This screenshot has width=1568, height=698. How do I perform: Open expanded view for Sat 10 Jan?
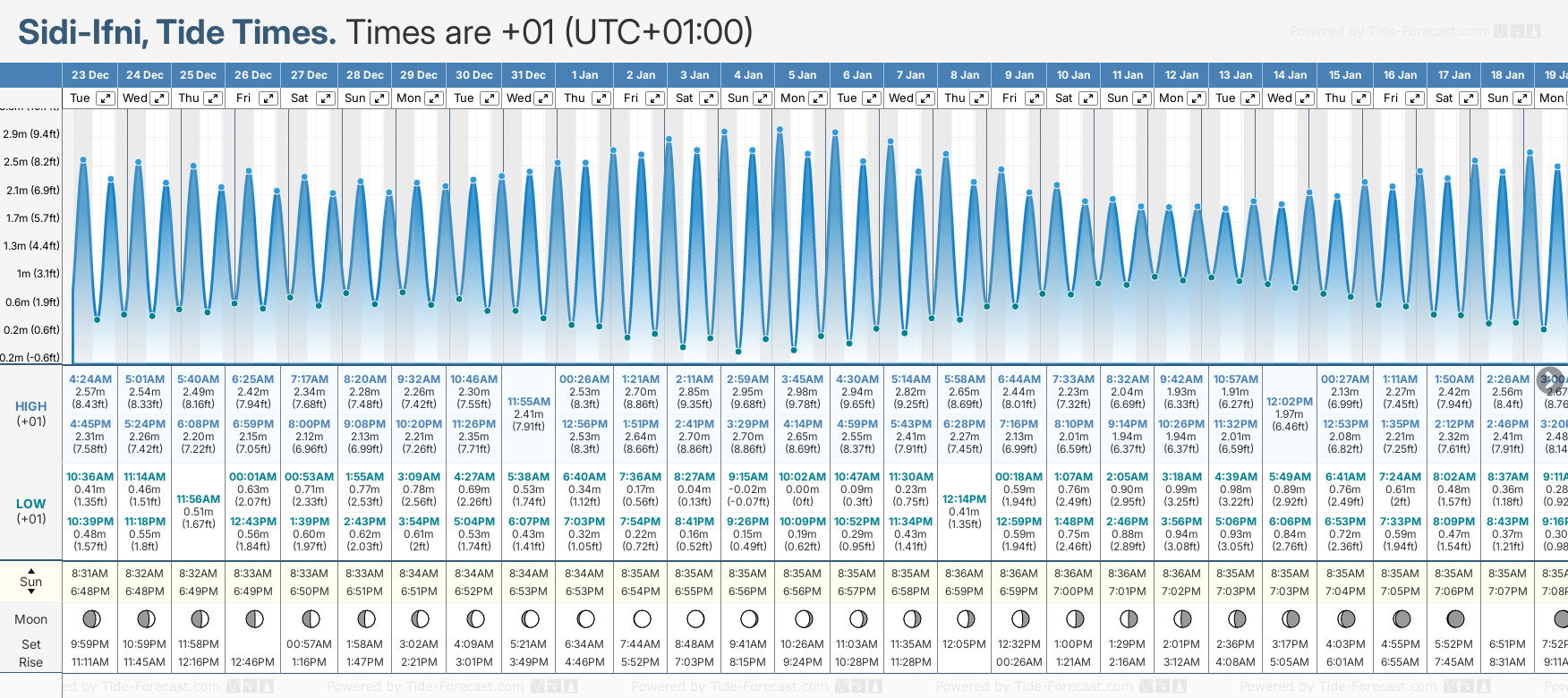(1087, 98)
